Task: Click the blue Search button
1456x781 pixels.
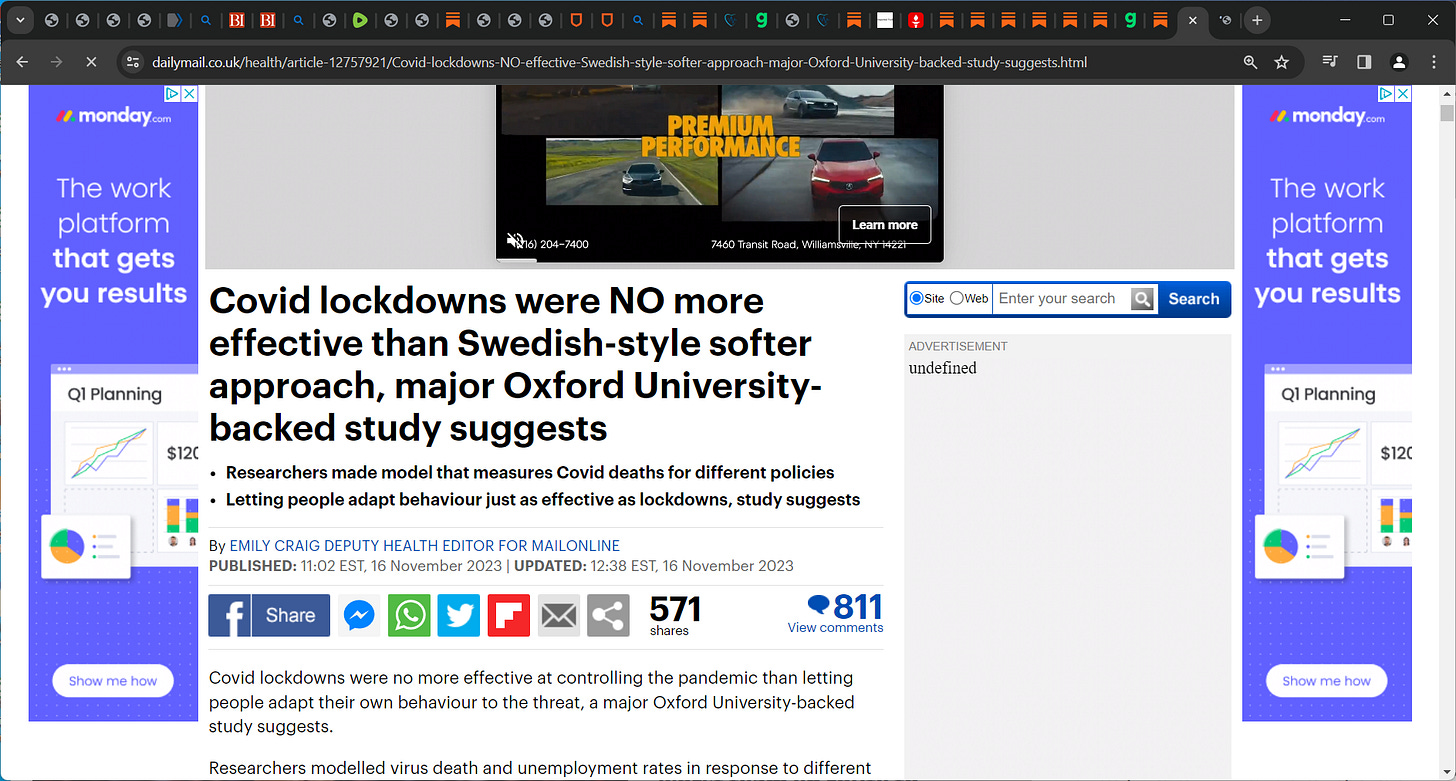Action: [1193, 299]
